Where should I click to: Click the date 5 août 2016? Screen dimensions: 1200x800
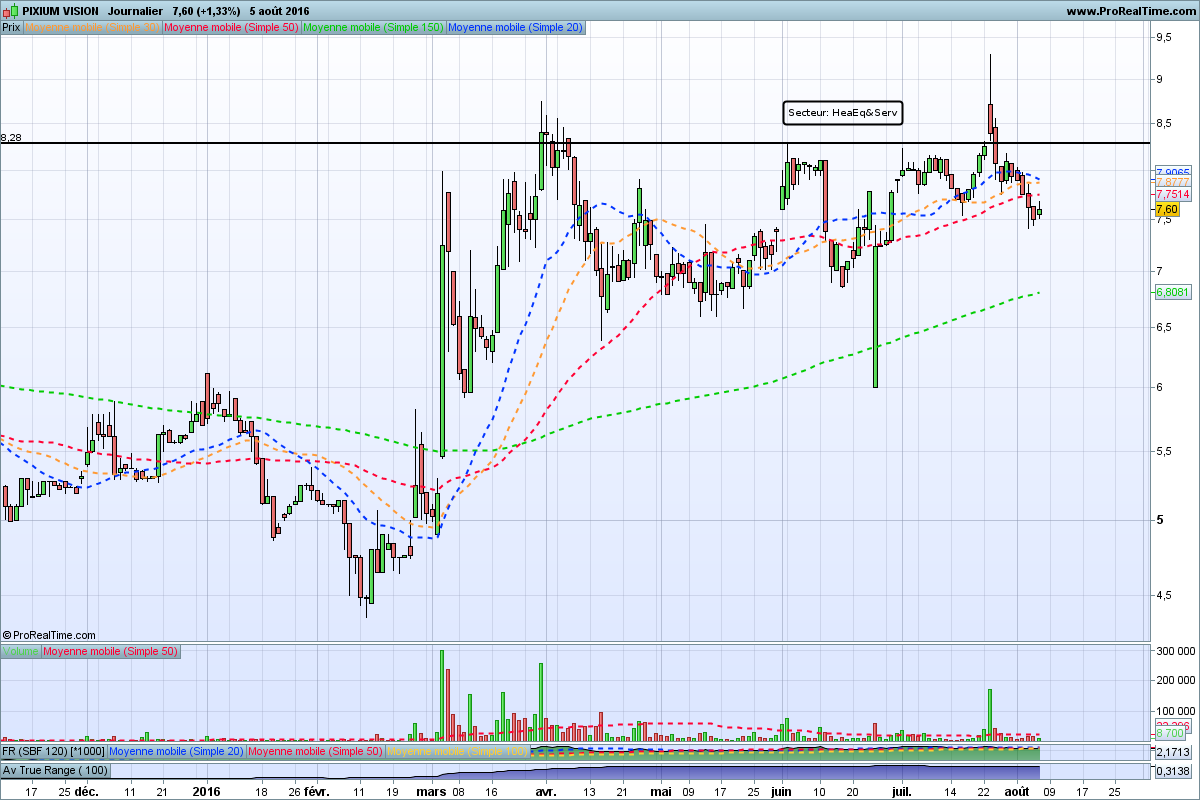pyautogui.click(x=281, y=11)
